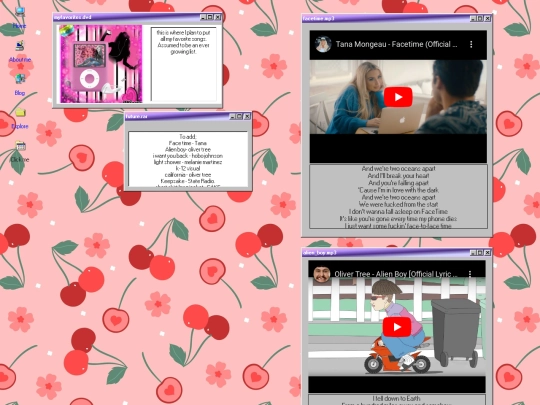Maximize the facetime.mp3 window
This screenshot has width=540, height=405.
[480, 18]
